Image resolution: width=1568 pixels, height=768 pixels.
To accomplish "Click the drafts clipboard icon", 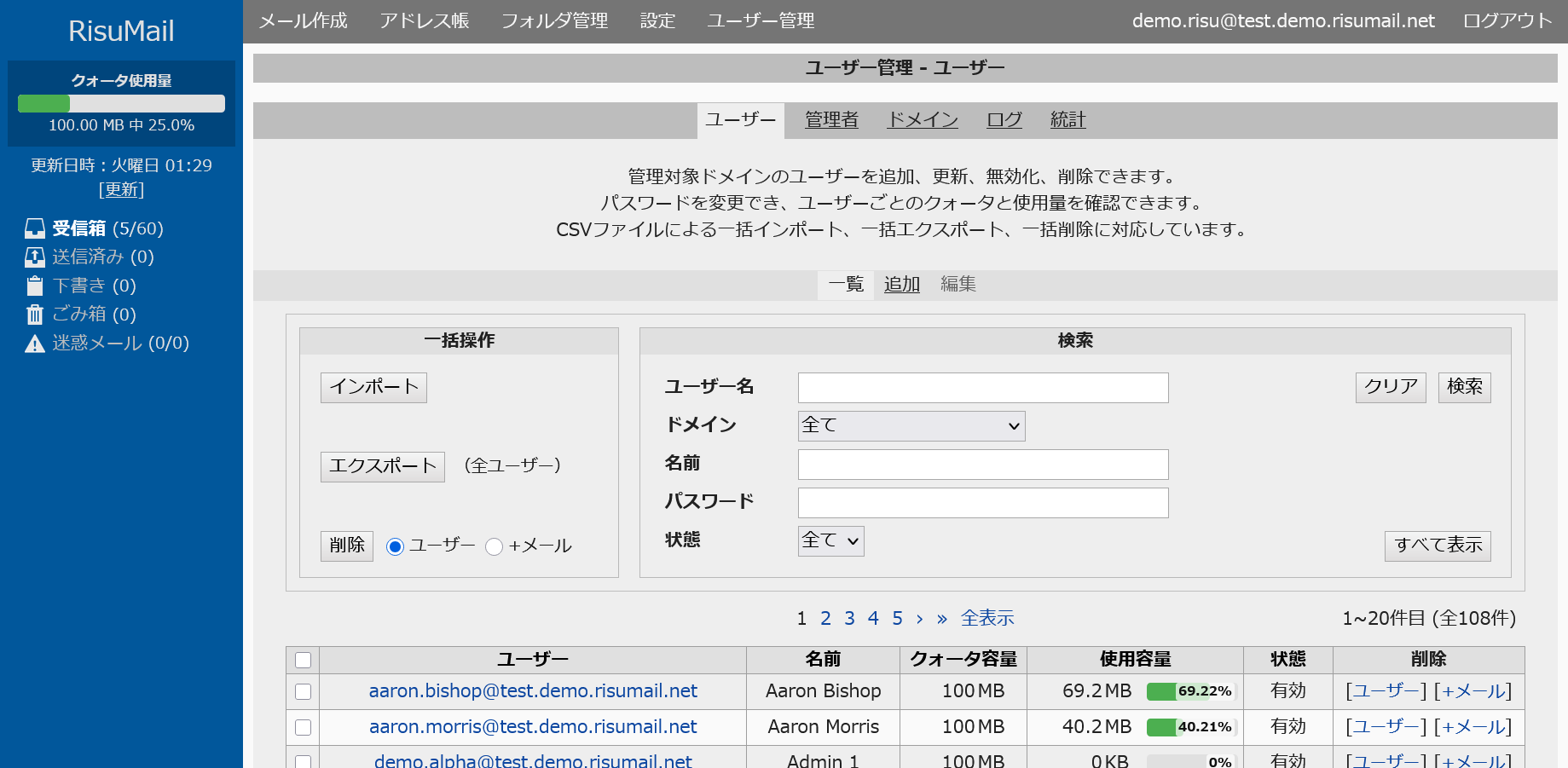I will coord(35,286).
